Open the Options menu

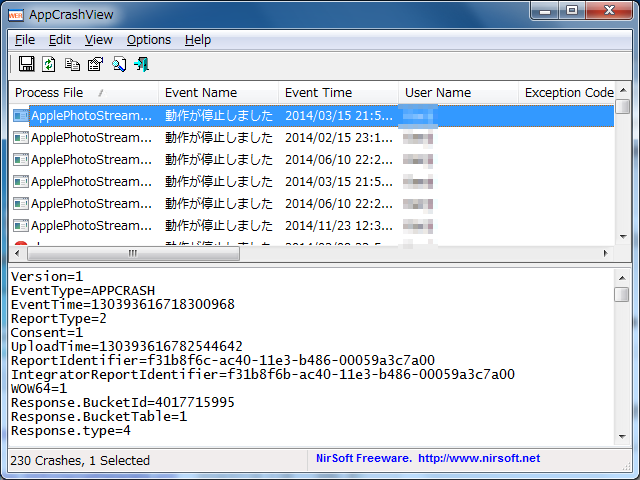point(149,40)
